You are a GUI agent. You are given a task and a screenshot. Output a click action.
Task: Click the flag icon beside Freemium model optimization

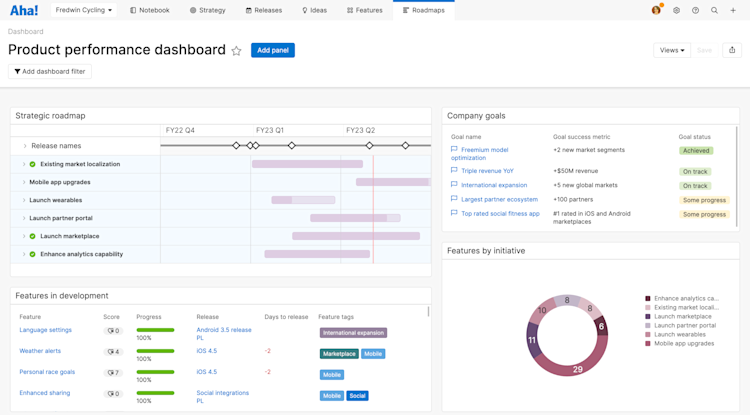pos(454,149)
